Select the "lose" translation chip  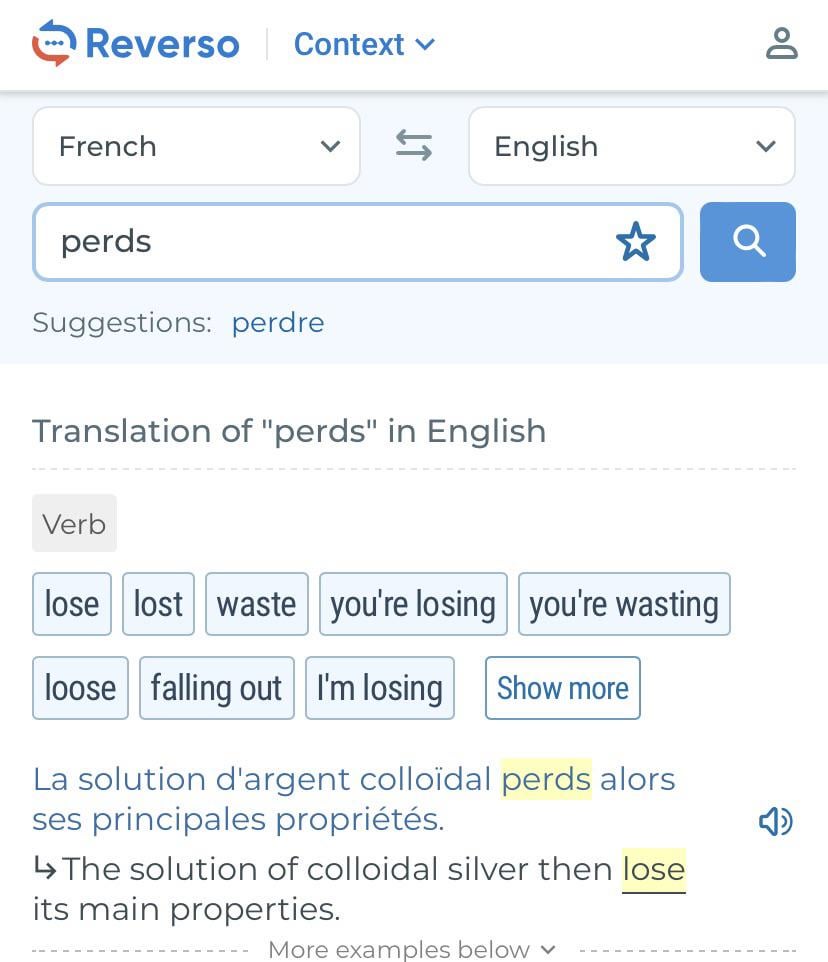[x=72, y=604]
